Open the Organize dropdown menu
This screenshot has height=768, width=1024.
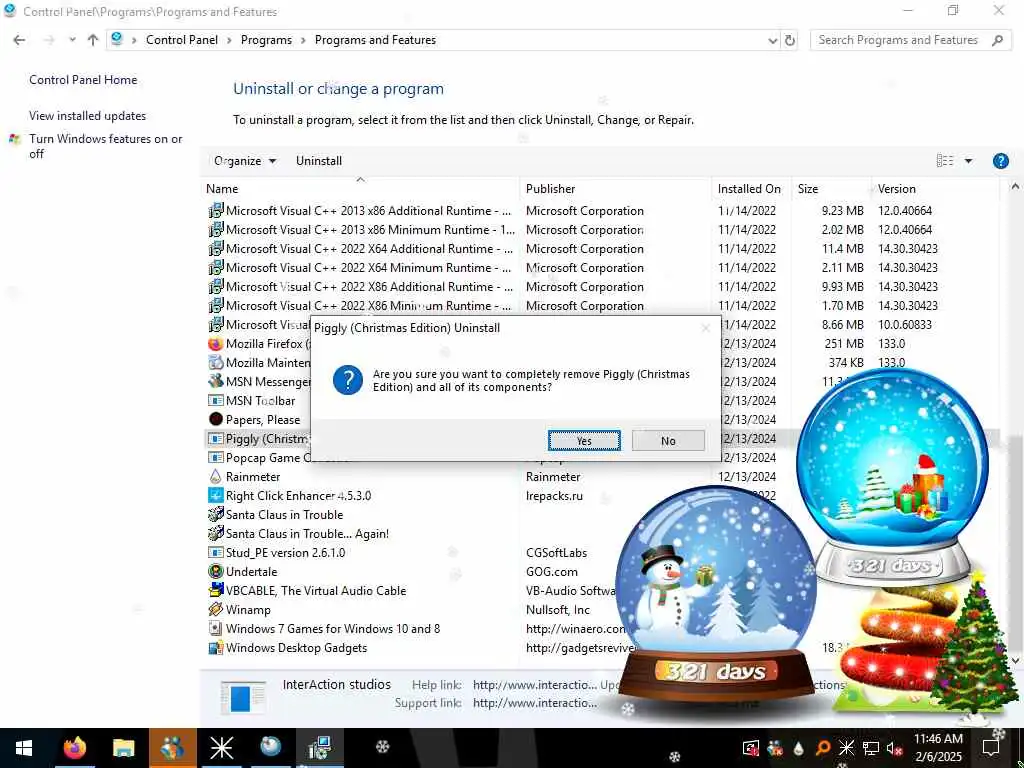245,161
